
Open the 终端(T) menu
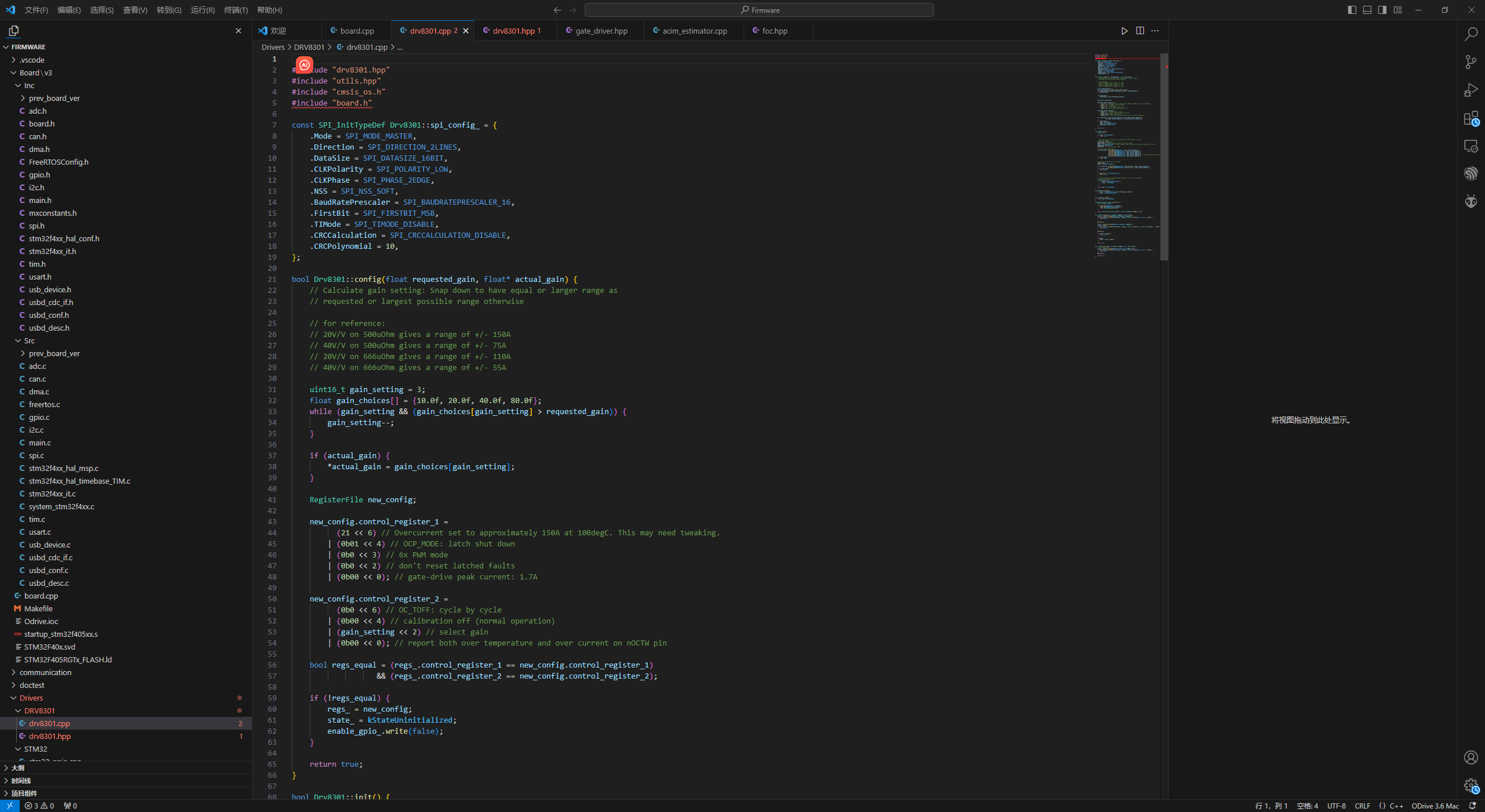tap(236, 10)
